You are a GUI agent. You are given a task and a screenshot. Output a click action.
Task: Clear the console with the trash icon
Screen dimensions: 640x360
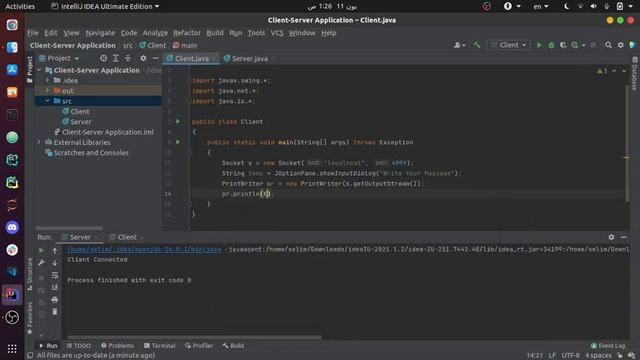click(55, 312)
